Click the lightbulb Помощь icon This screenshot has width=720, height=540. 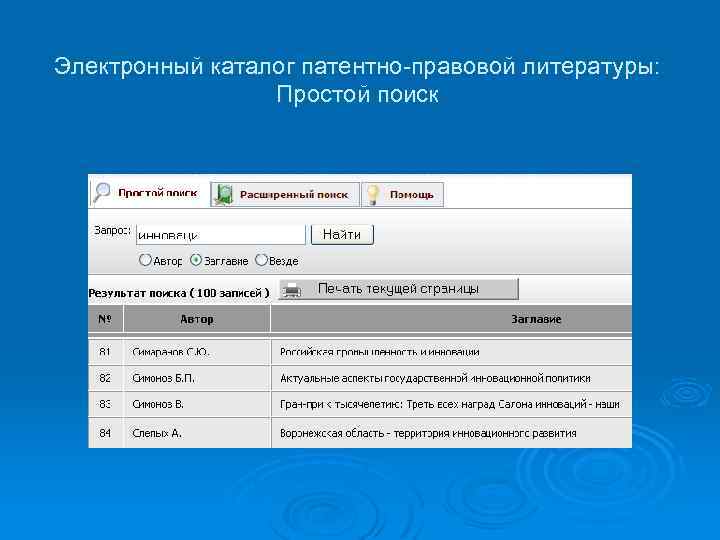point(373,195)
